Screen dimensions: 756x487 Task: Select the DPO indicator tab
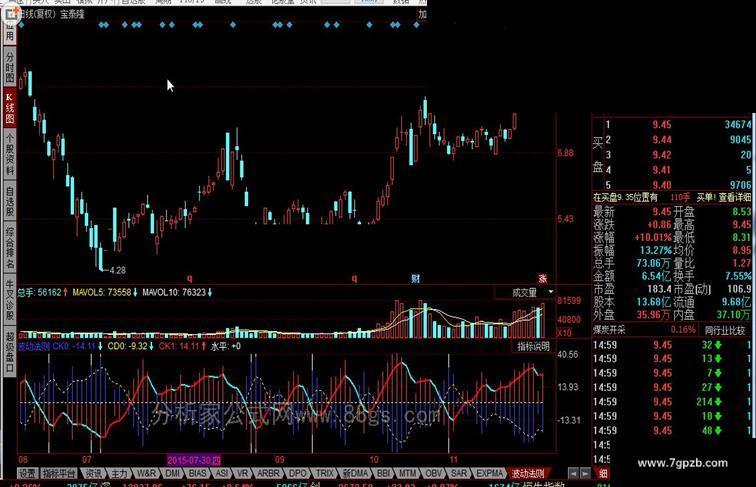click(x=297, y=473)
